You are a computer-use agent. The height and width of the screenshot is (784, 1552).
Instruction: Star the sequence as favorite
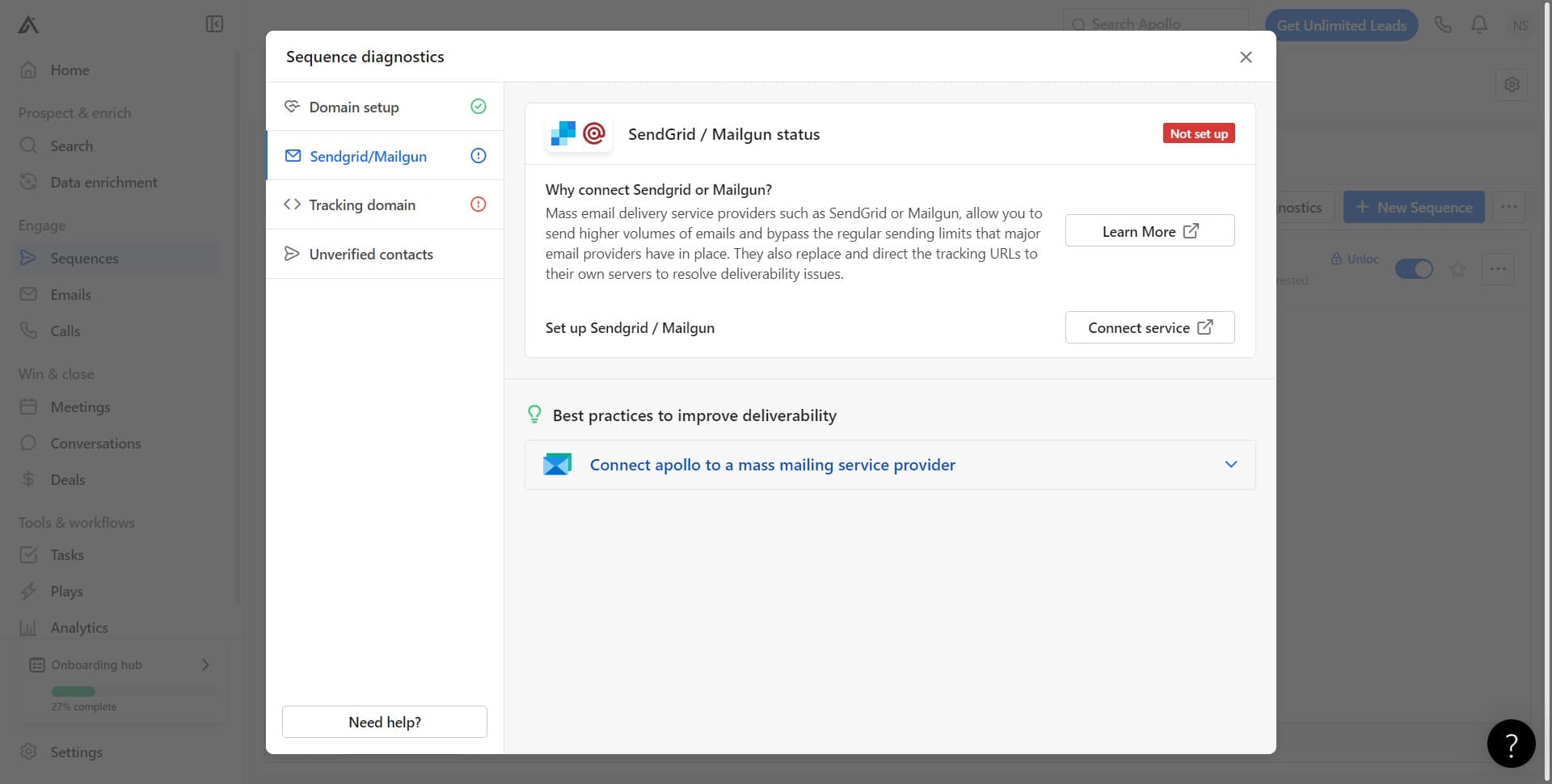point(1457,269)
